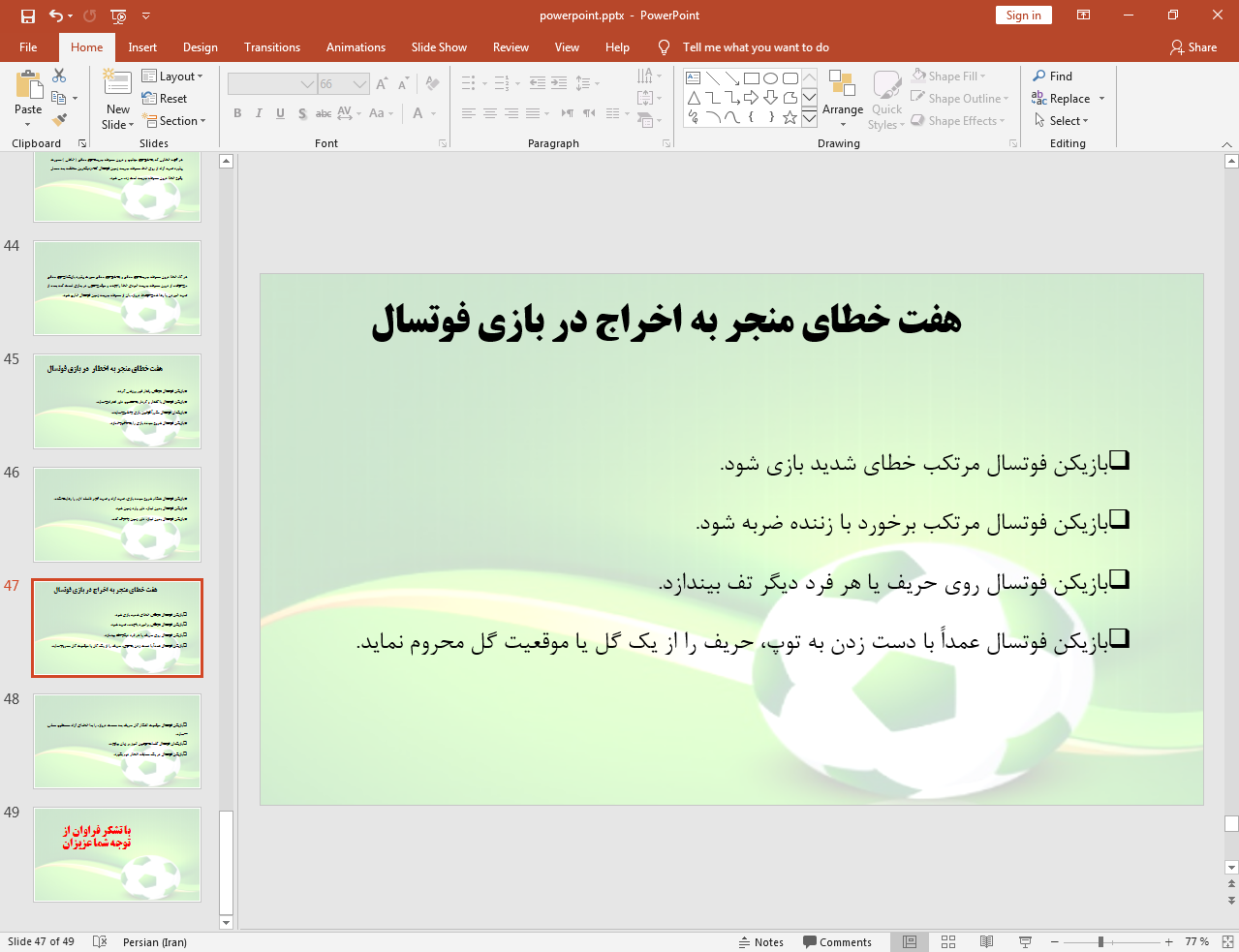Fit slide to current window
Viewport: 1239px width, 952px height.
(x=1227, y=941)
